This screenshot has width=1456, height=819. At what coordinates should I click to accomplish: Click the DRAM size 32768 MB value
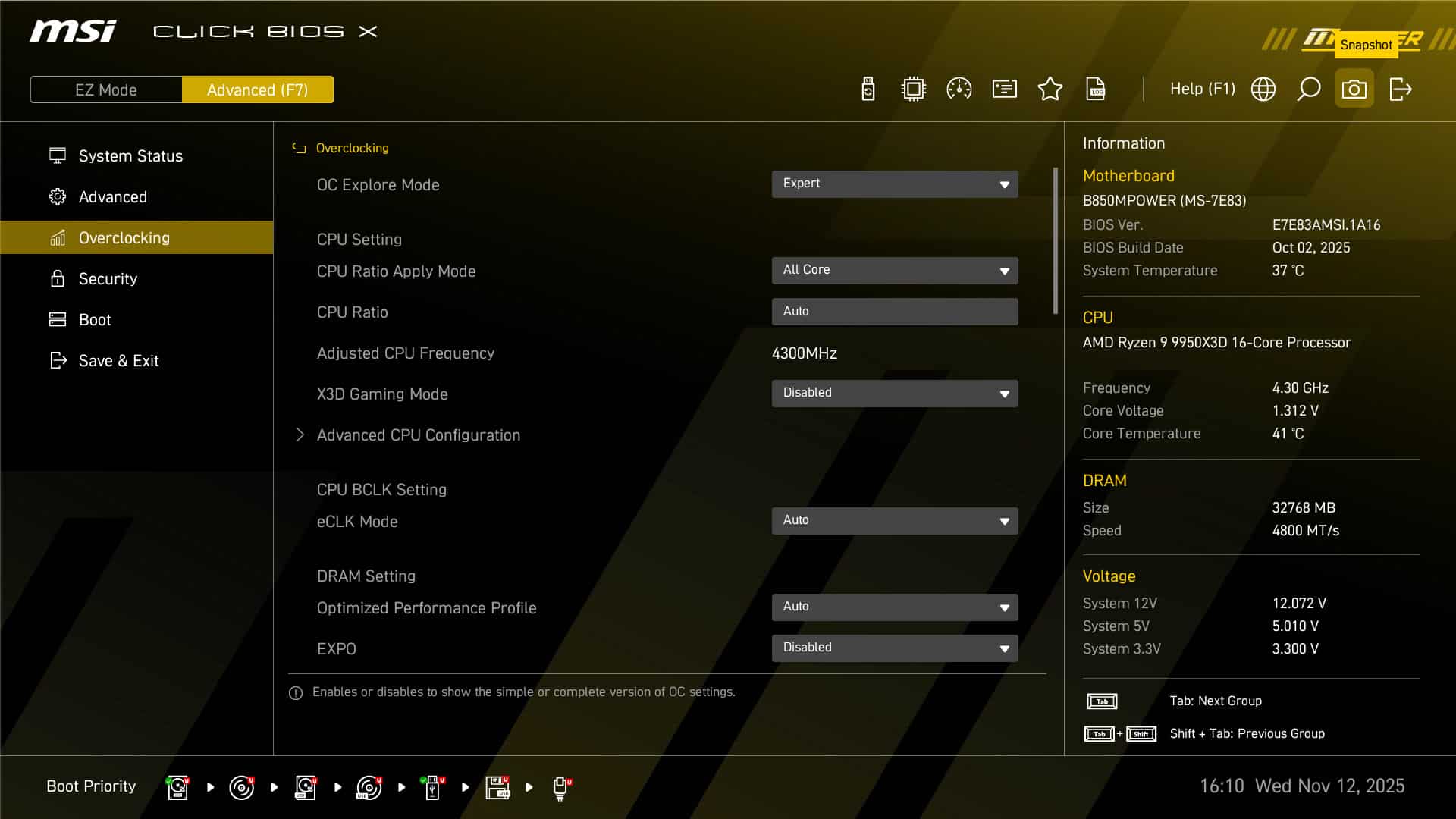(x=1303, y=507)
